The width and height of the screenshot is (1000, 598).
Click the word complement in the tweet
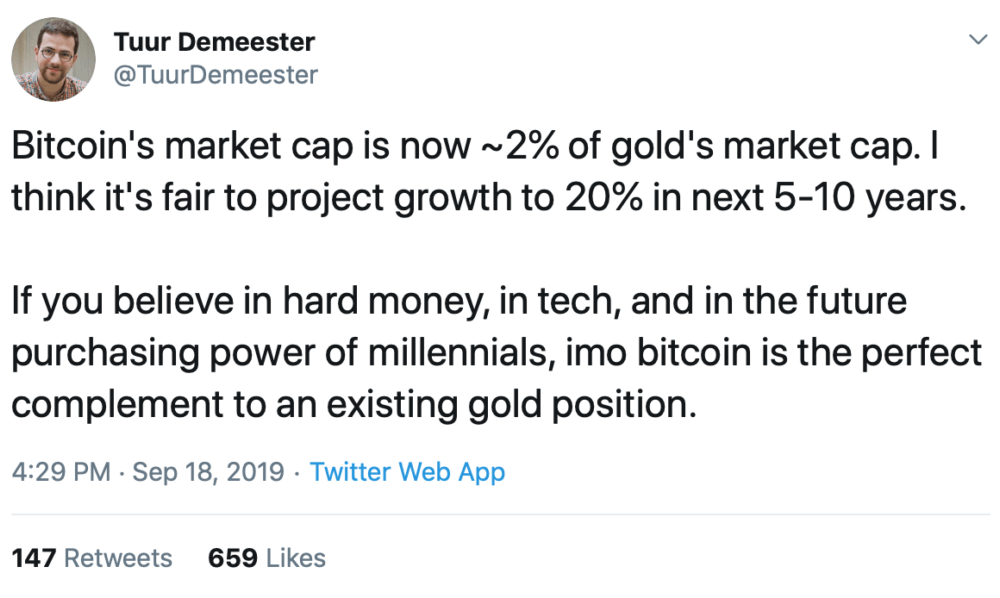(117, 405)
